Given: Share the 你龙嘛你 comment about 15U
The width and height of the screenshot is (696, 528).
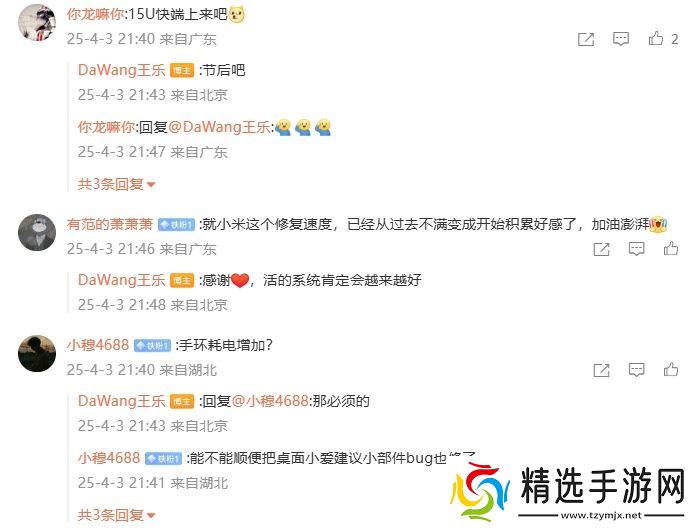Looking at the screenshot, I should [x=586, y=39].
